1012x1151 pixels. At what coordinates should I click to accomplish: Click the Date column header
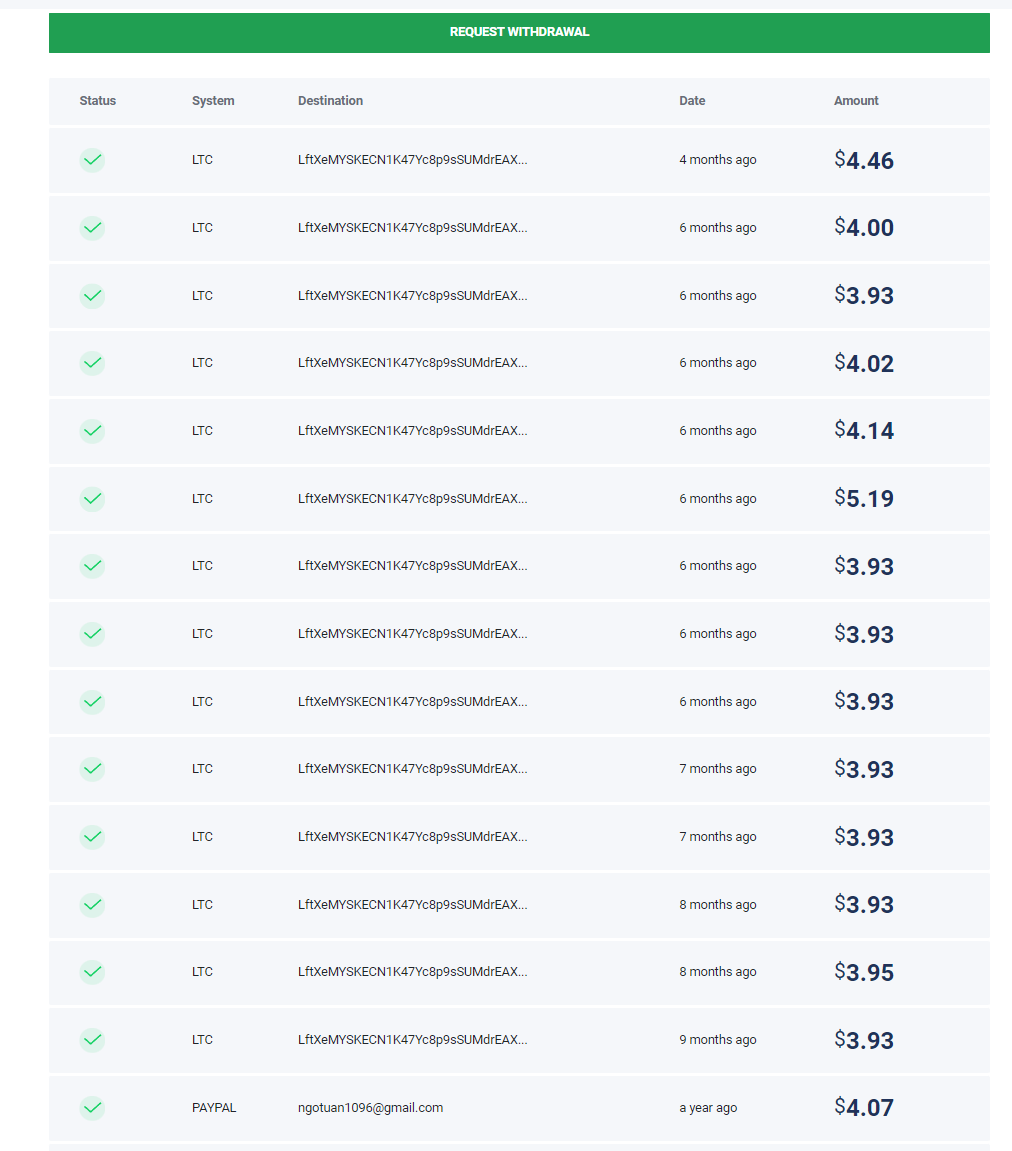click(692, 101)
